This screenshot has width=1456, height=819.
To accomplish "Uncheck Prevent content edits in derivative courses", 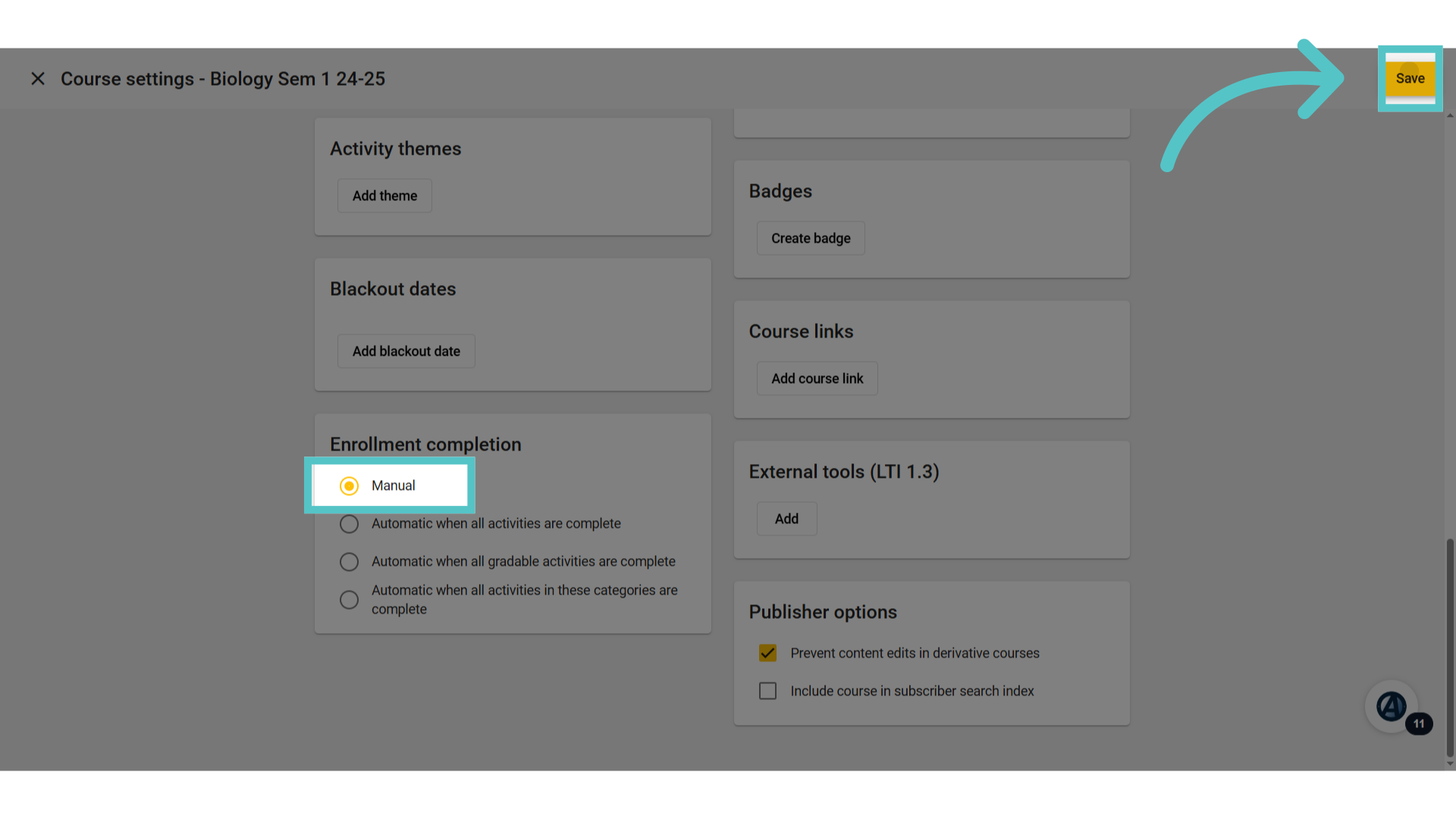I will (767, 653).
